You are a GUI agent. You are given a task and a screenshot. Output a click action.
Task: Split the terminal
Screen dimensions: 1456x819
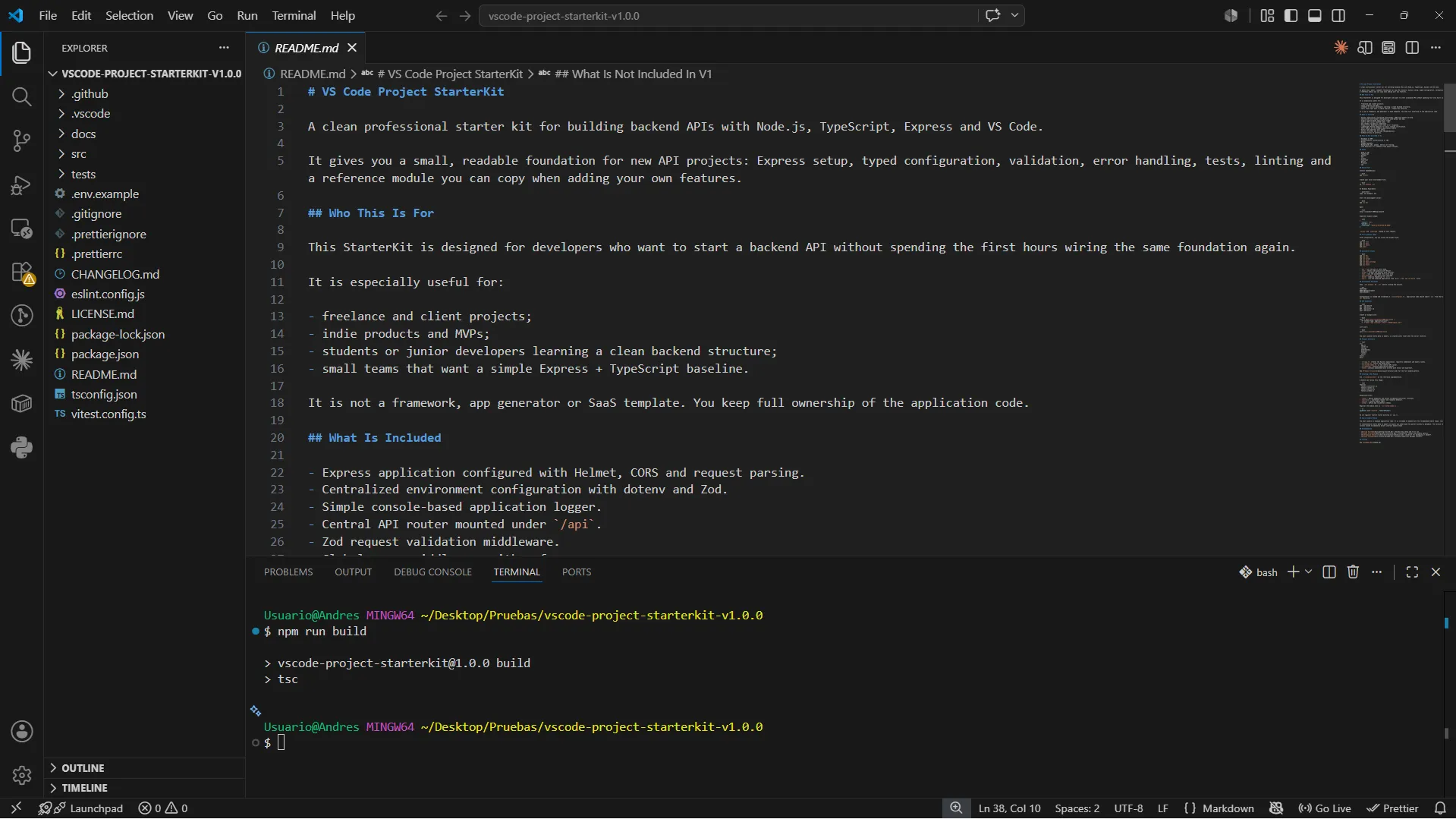tap(1329, 572)
